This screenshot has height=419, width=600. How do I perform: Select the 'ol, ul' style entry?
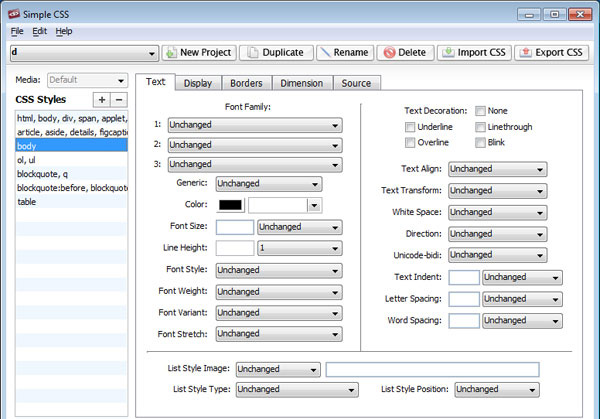[x=72, y=160]
